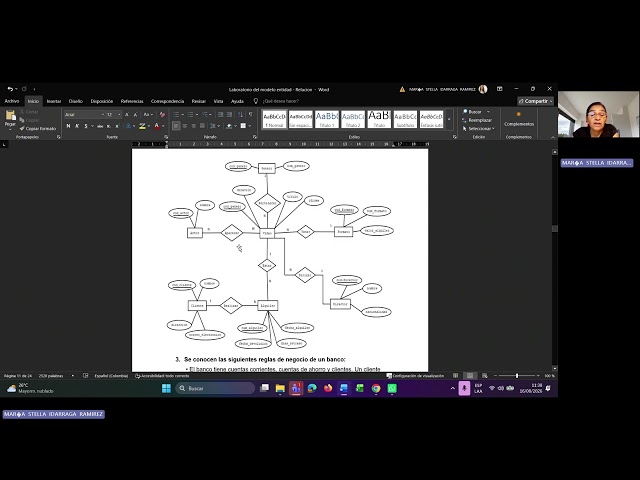Toggle italic K formatting
The image size is (640, 480).
(x=77, y=126)
